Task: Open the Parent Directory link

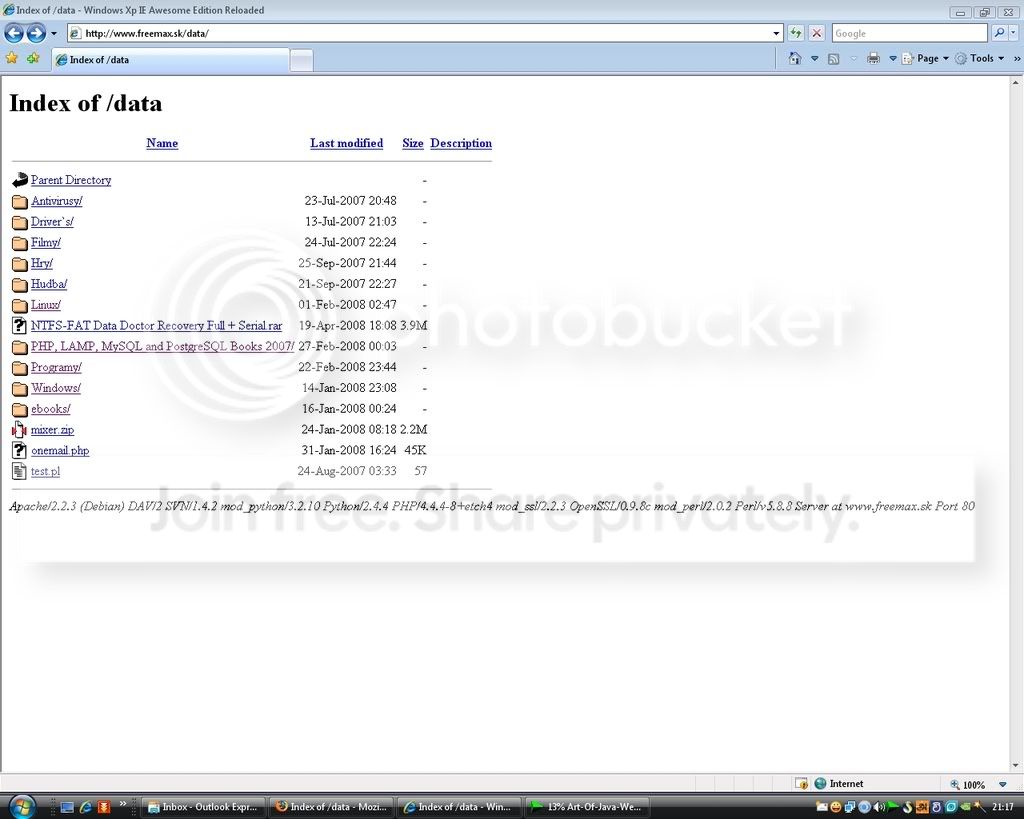Action: click(x=71, y=180)
